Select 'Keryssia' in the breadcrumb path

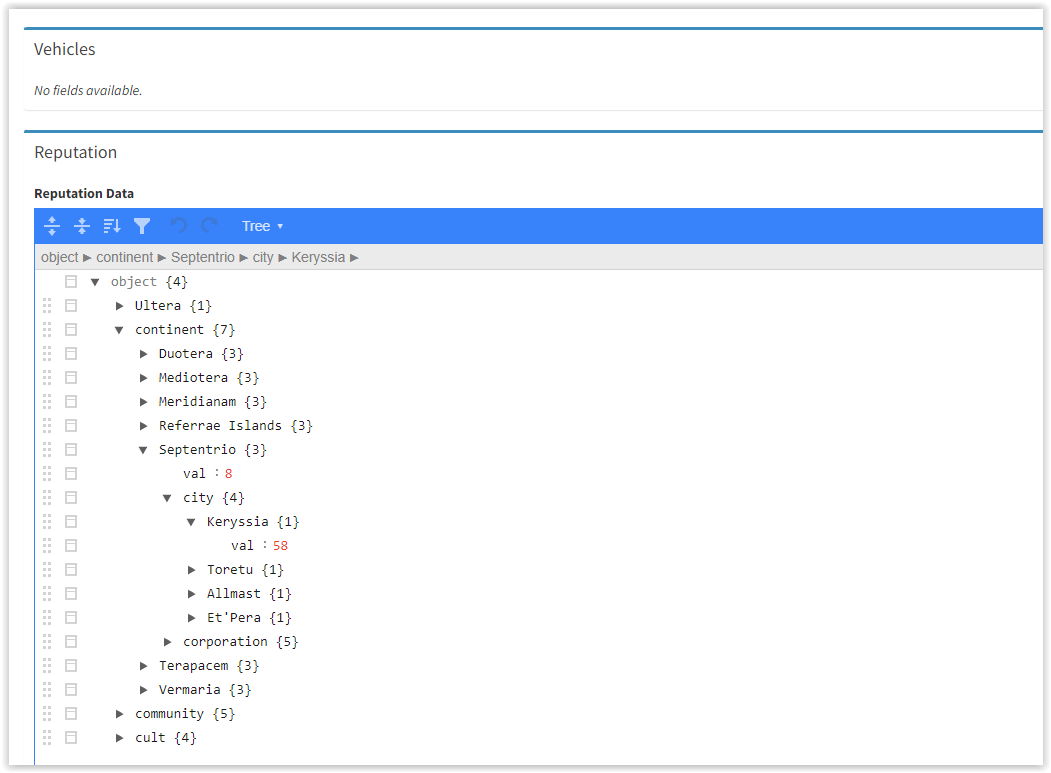point(318,257)
